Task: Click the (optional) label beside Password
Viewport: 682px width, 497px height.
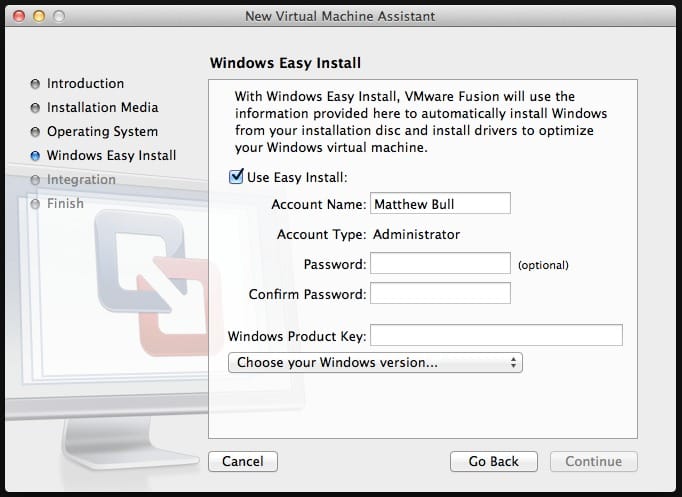Action: (543, 265)
